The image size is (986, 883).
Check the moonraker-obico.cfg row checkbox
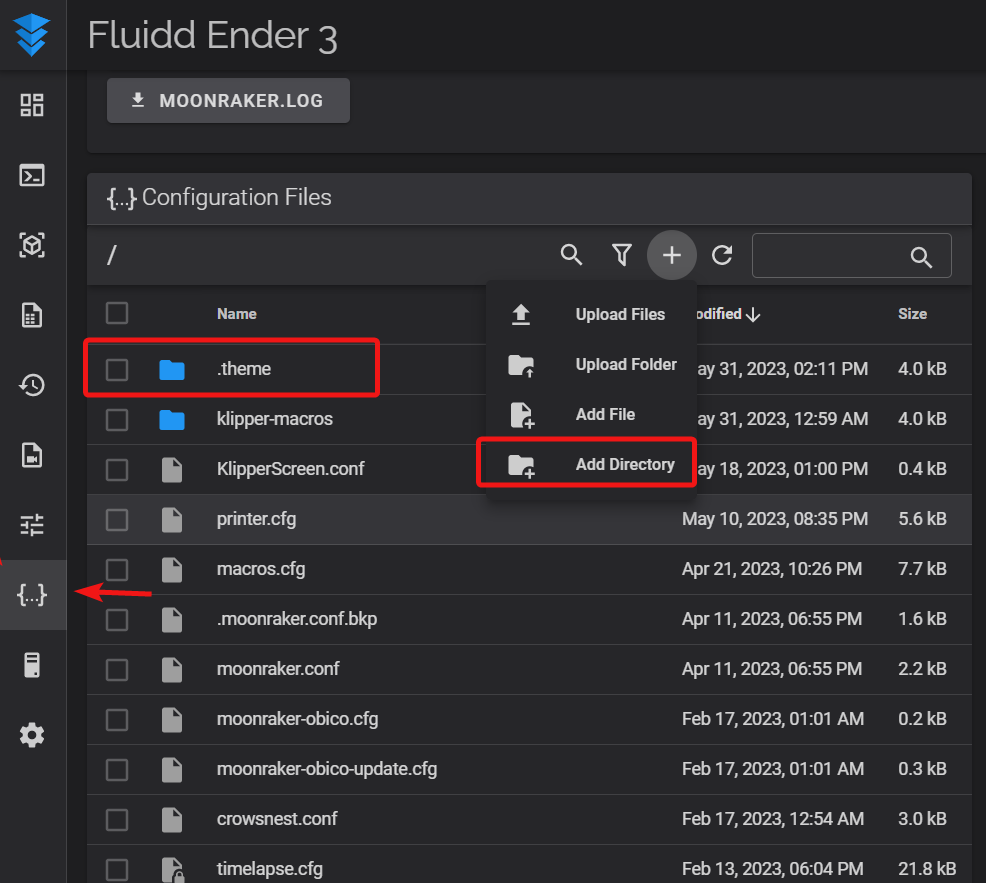pyautogui.click(x=117, y=719)
